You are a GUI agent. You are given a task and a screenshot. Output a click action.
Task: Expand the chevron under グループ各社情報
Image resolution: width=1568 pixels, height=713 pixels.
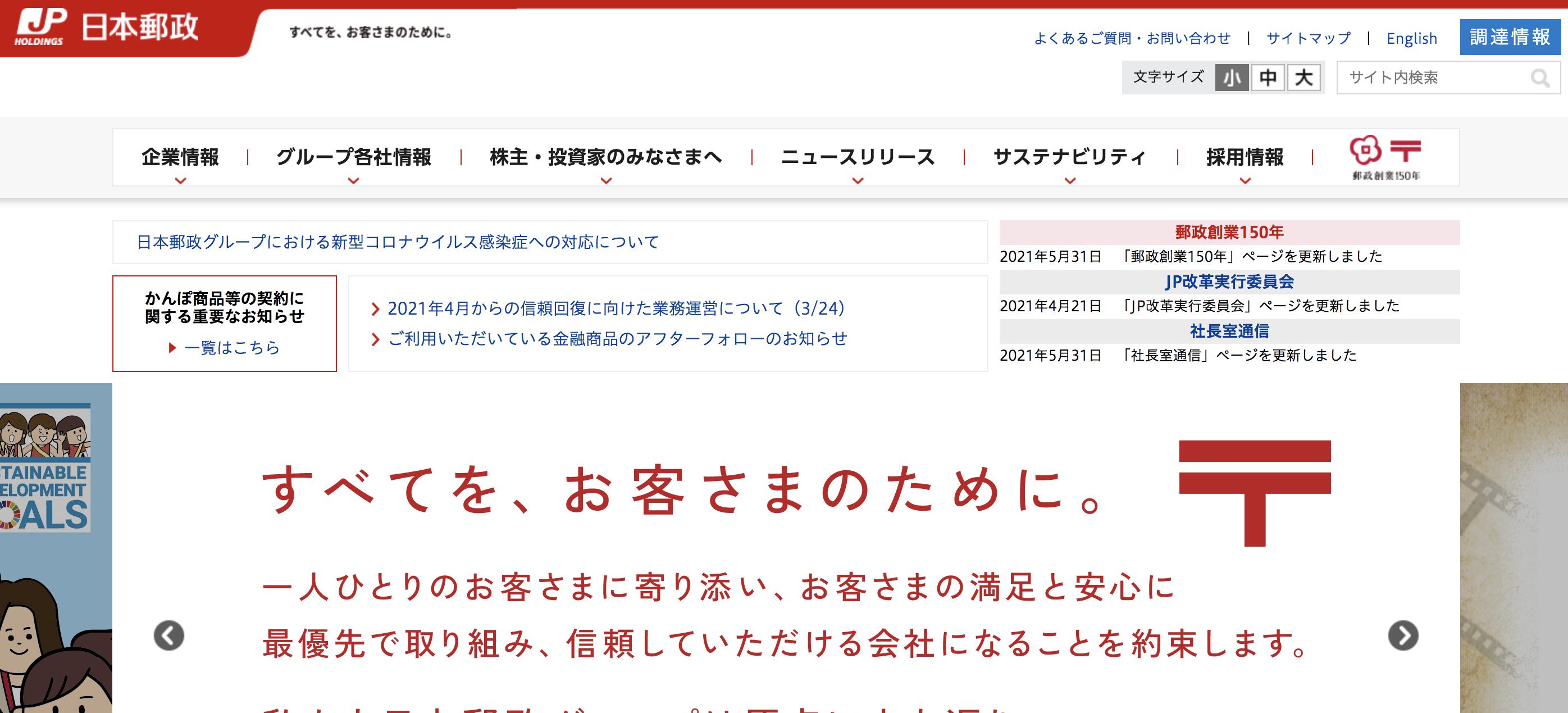(x=354, y=181)
